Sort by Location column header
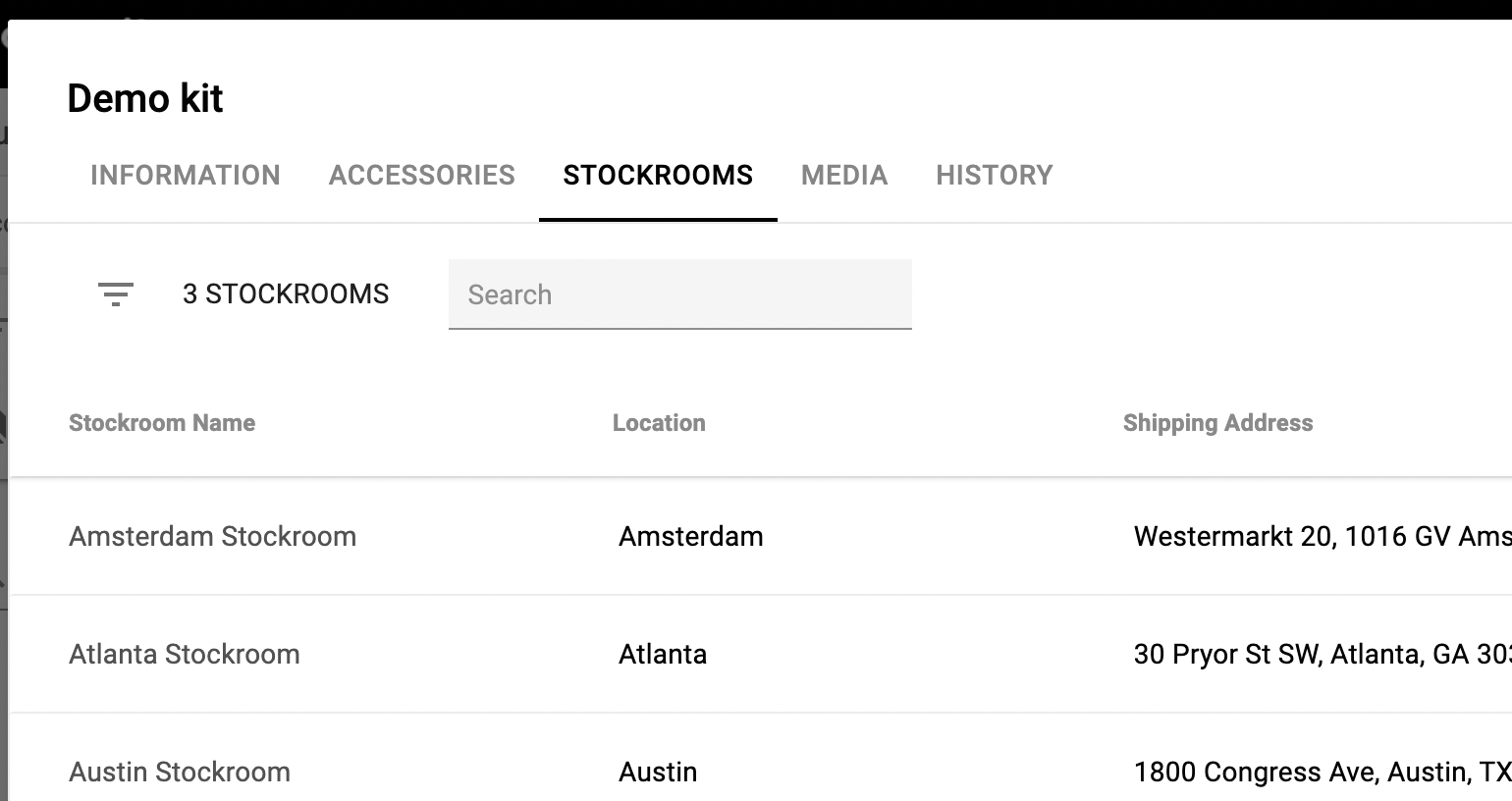Viewport: 1512px width, 801px height. click(x=659, y=423)
